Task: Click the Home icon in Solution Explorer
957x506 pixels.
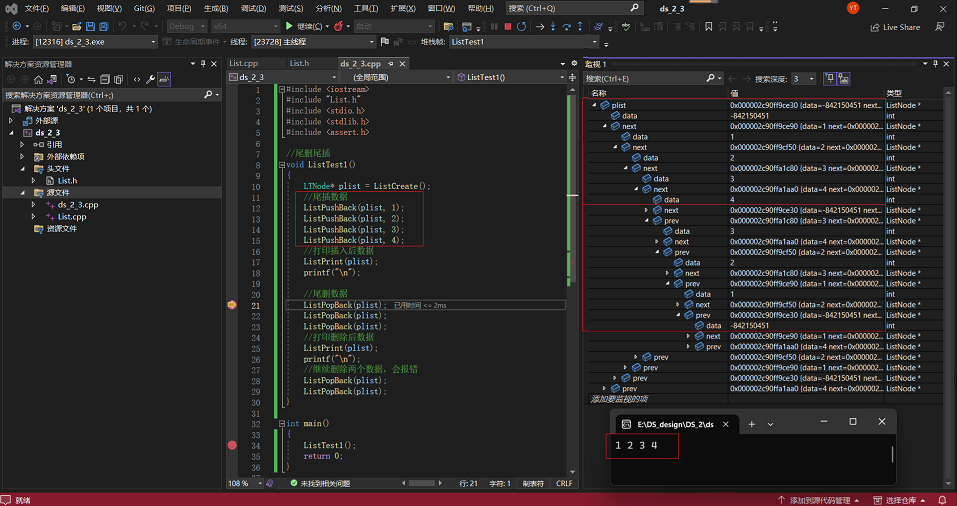Action: pyautogui.click(x=38, y=79)
